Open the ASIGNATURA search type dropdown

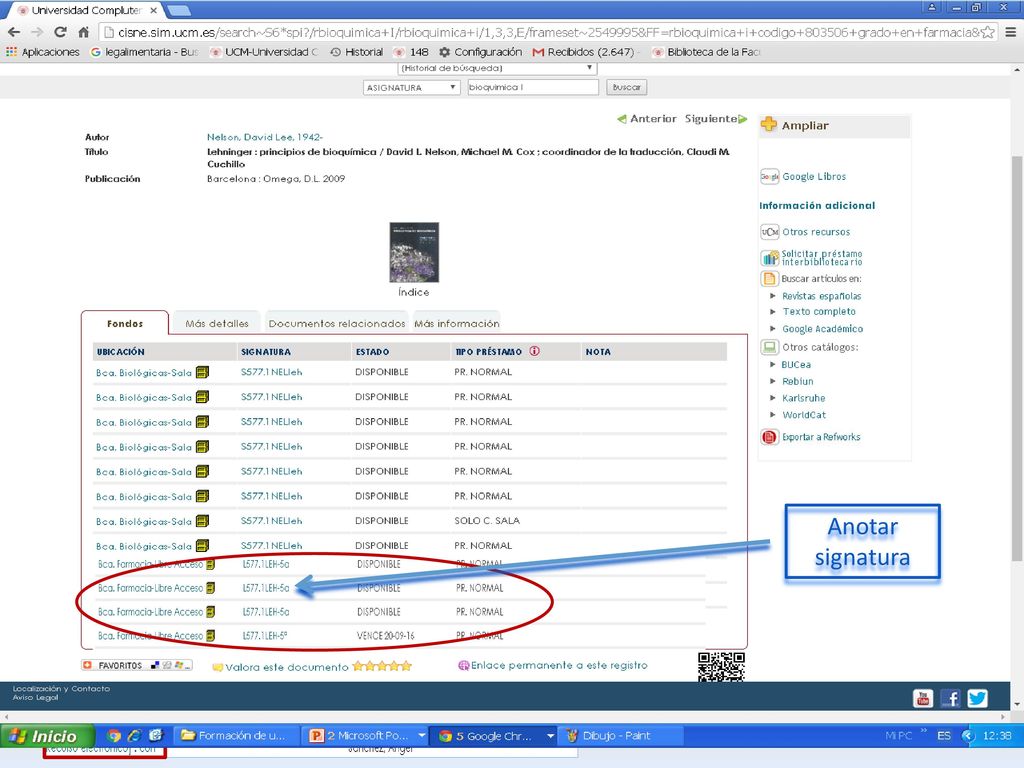coord(411,88)
